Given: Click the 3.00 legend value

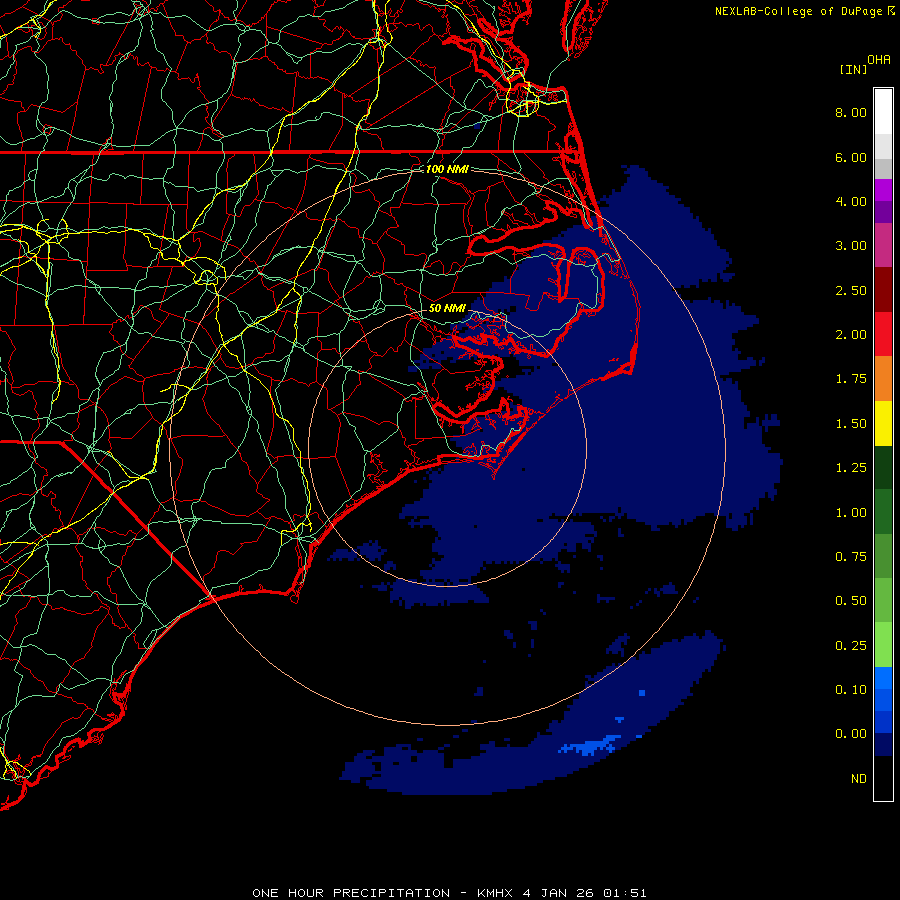Looking at the screenshot, I should (x=851, y=246).
